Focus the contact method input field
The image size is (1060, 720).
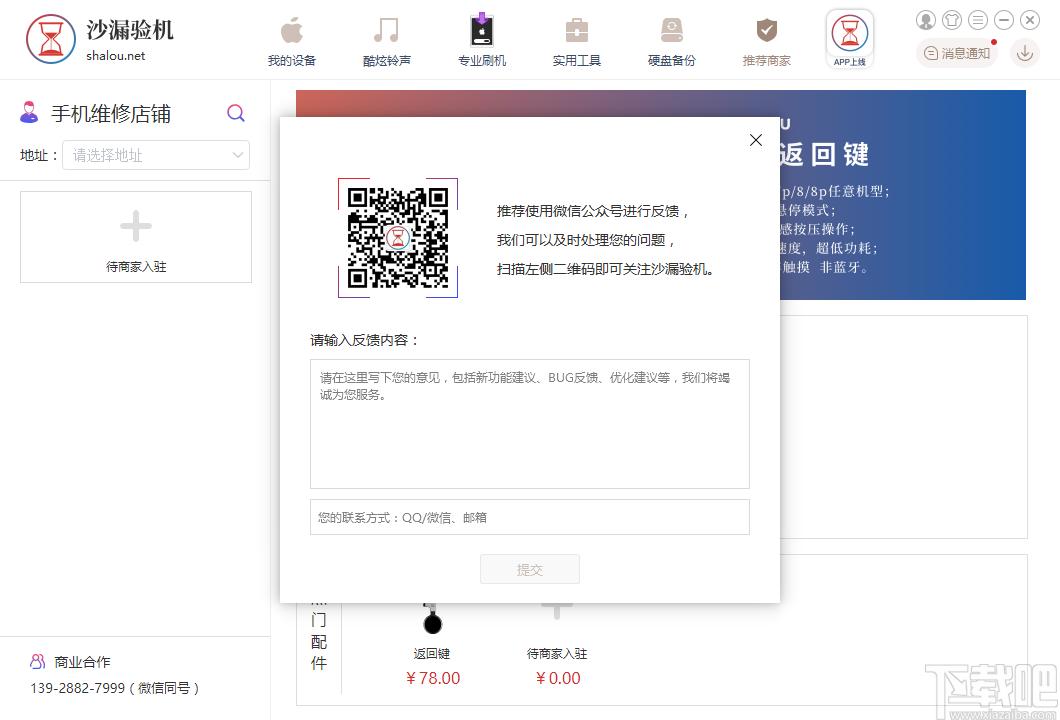point(530,517)
